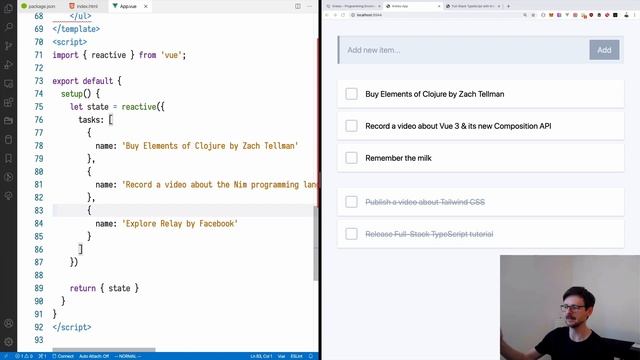Click the zoom magnifier icon in address bar
Viewport: 640px width, 360px height.
525,15
